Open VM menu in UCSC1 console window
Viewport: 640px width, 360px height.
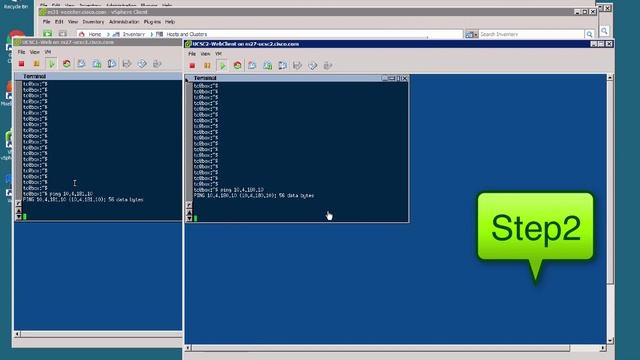click(x=48, y=52)
